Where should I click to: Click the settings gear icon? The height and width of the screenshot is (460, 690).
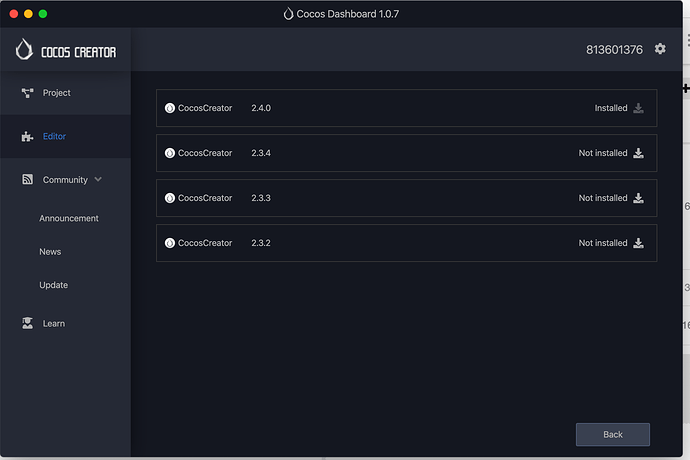[x=659, y=49]
